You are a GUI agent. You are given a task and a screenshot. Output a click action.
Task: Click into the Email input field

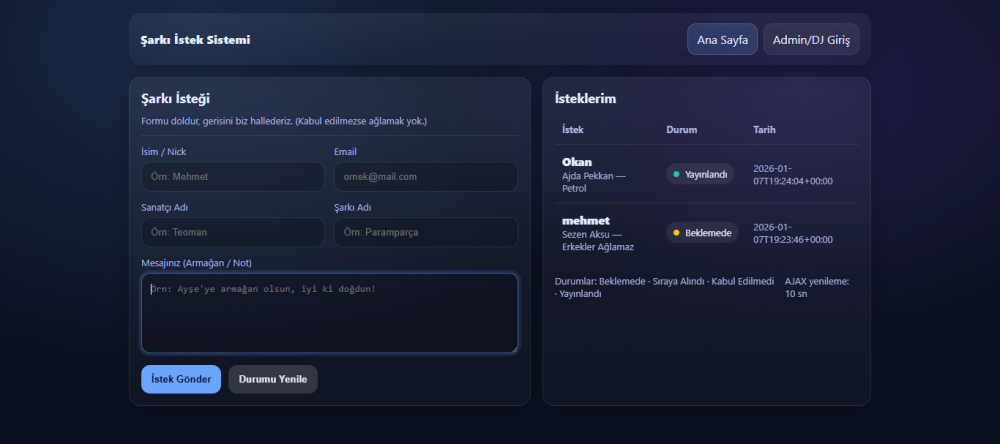[x=425, y=177]
